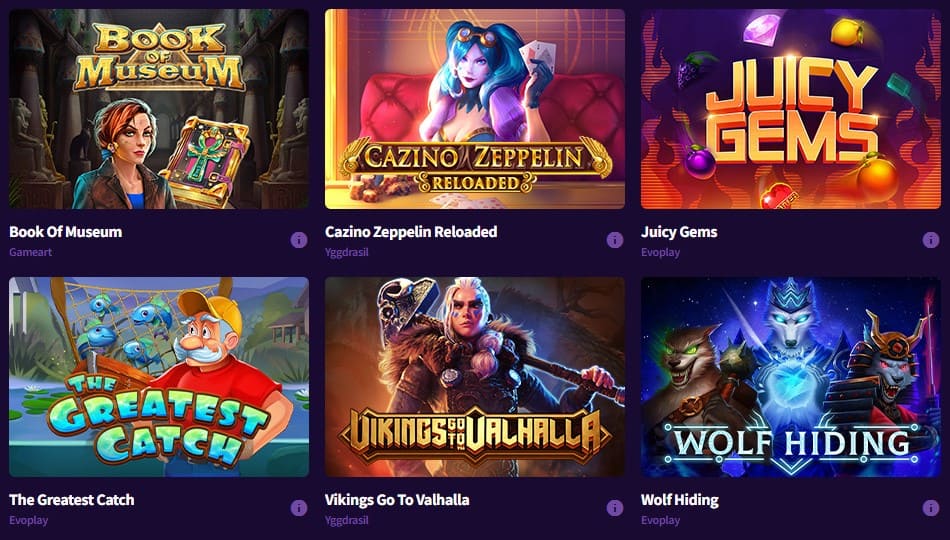Select the Vikings Go To Valhalla artwork

(x=475, y=377)
